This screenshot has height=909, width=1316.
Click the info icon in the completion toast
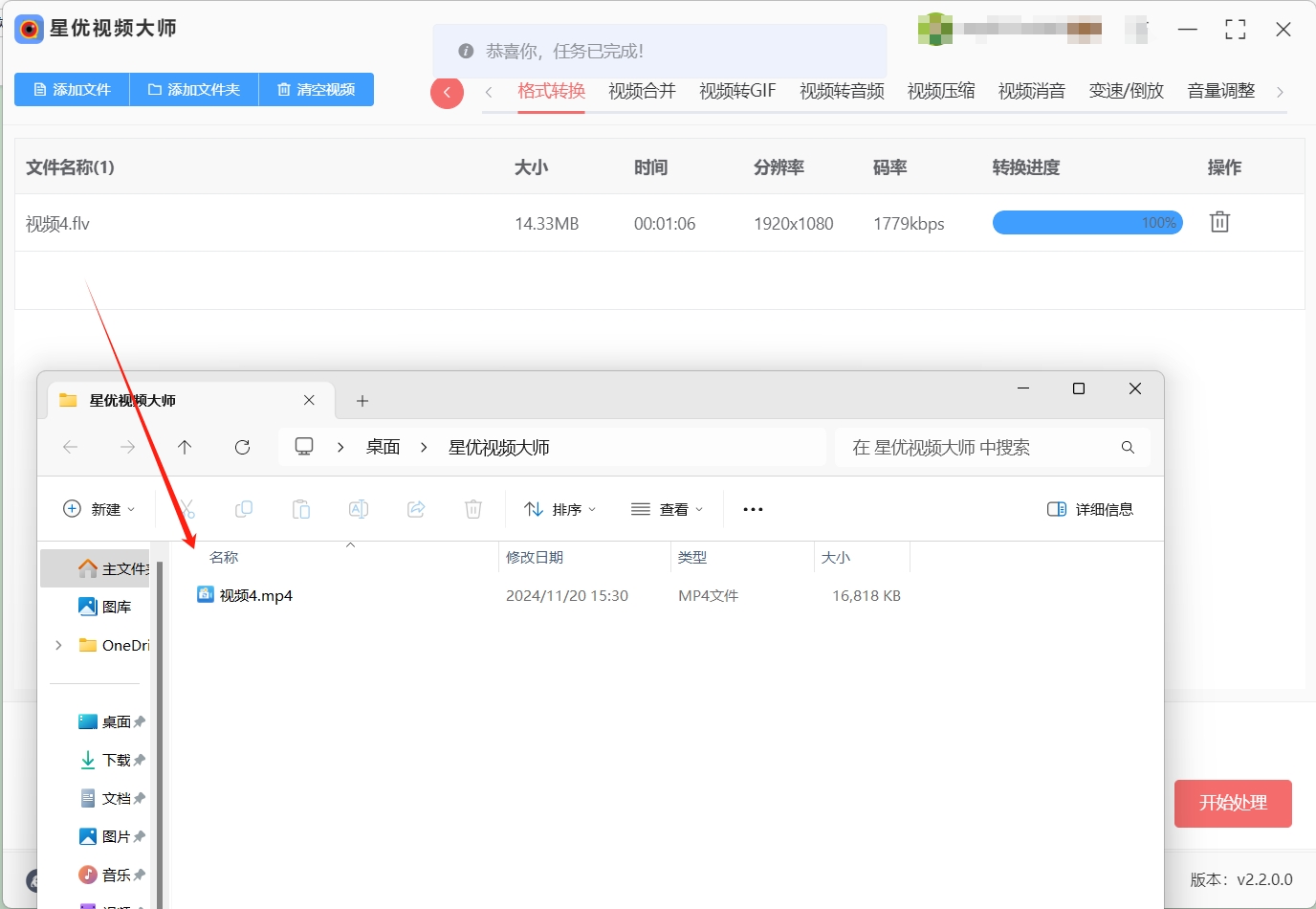point(466,51)
